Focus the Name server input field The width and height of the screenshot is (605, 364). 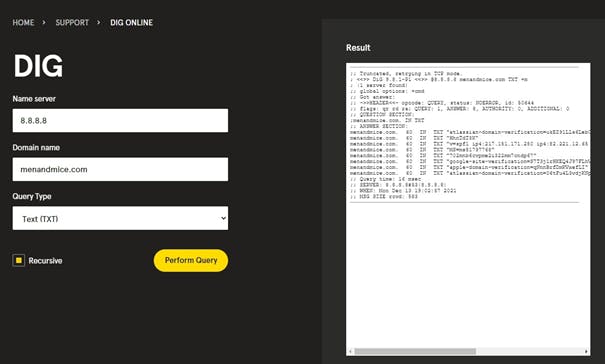(x=120, y=120)
